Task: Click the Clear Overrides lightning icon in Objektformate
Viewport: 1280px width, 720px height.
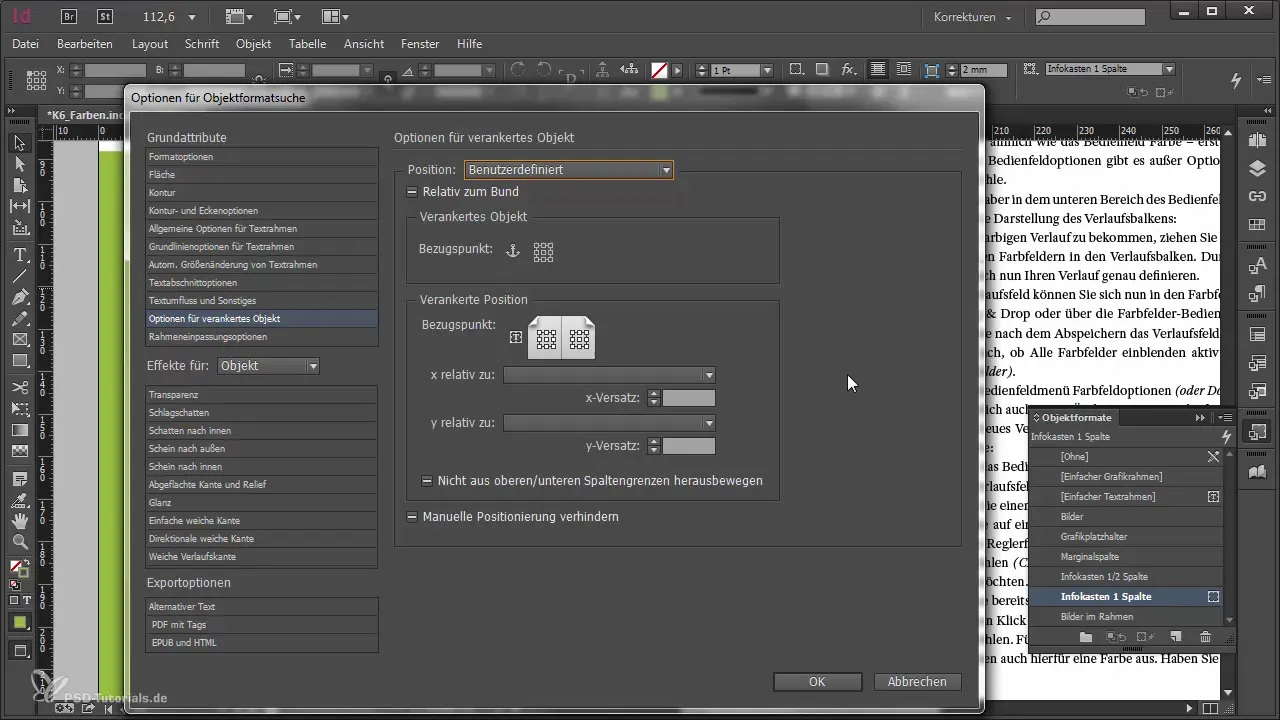Action: tap(1227, 437)
